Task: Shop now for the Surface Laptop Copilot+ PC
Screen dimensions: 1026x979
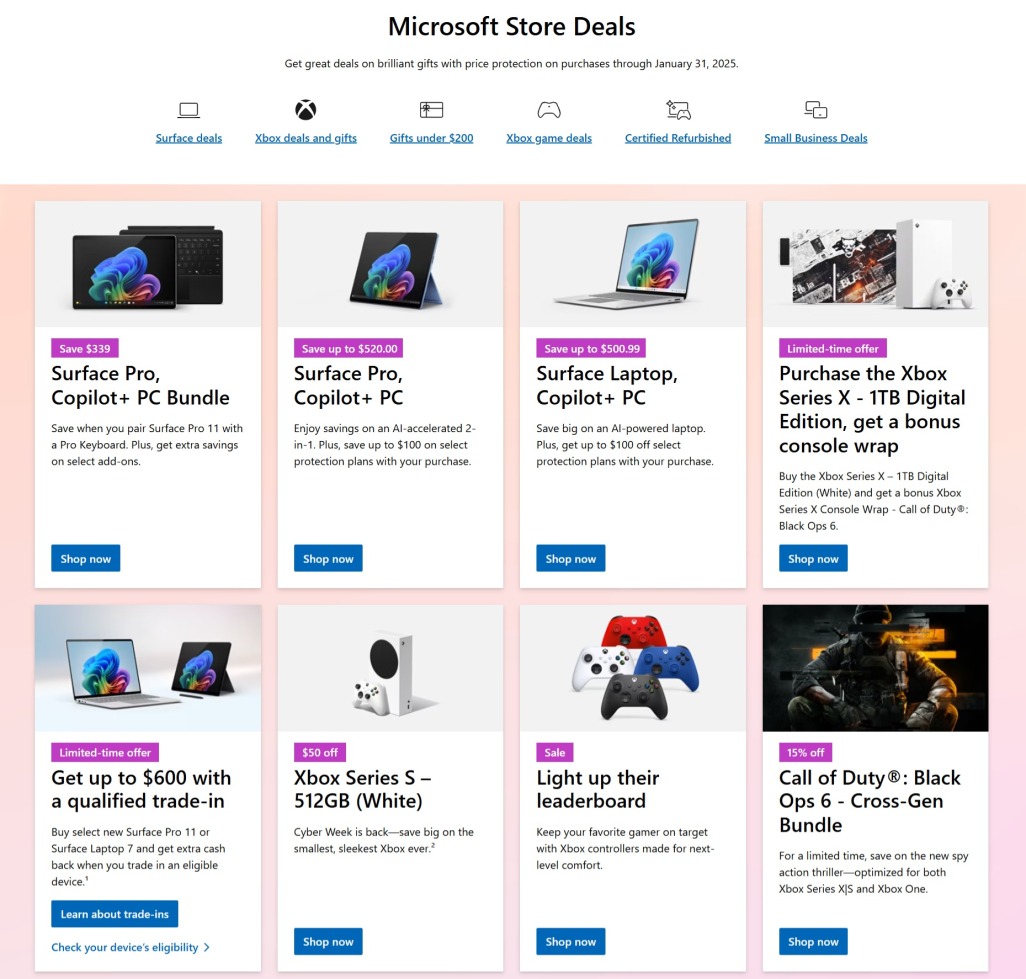Action: [x=570, y=558]
